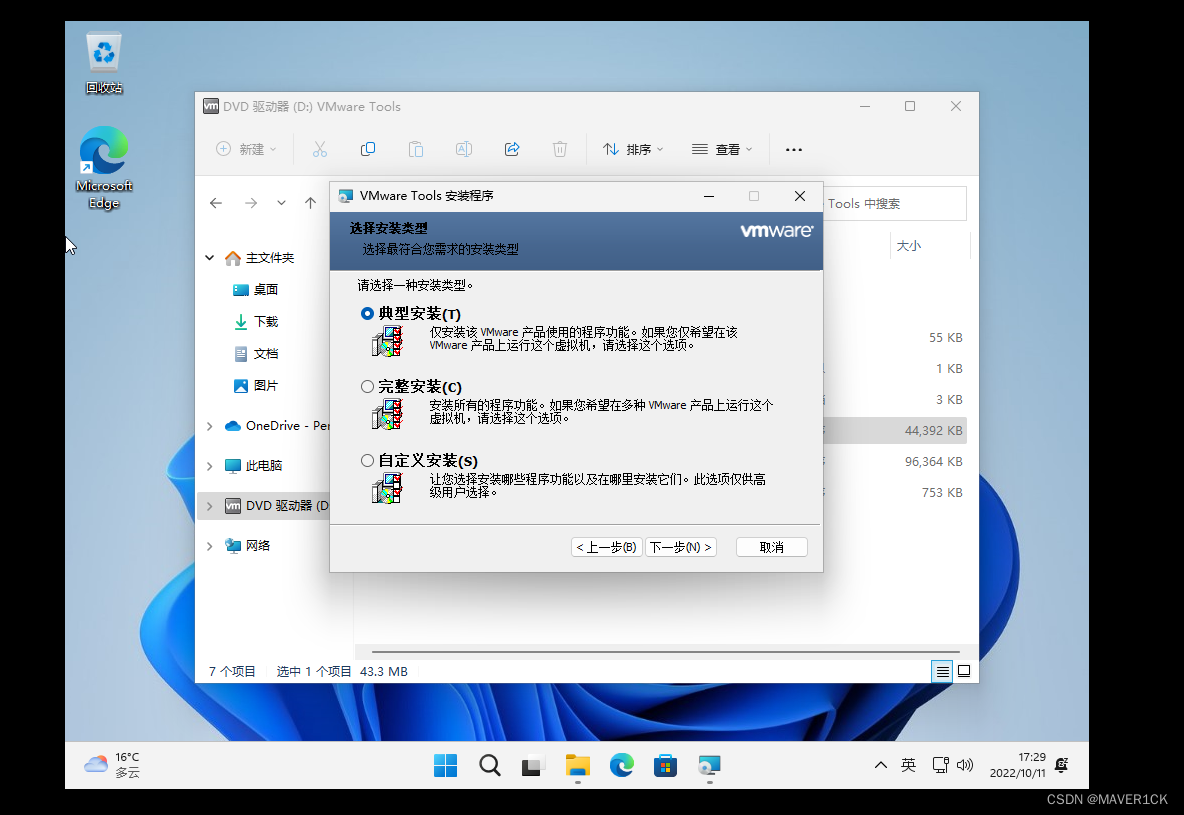Click the volume speaker tray icon
Viewport: 1184px width, 815px height.
(x=964, y=765)
